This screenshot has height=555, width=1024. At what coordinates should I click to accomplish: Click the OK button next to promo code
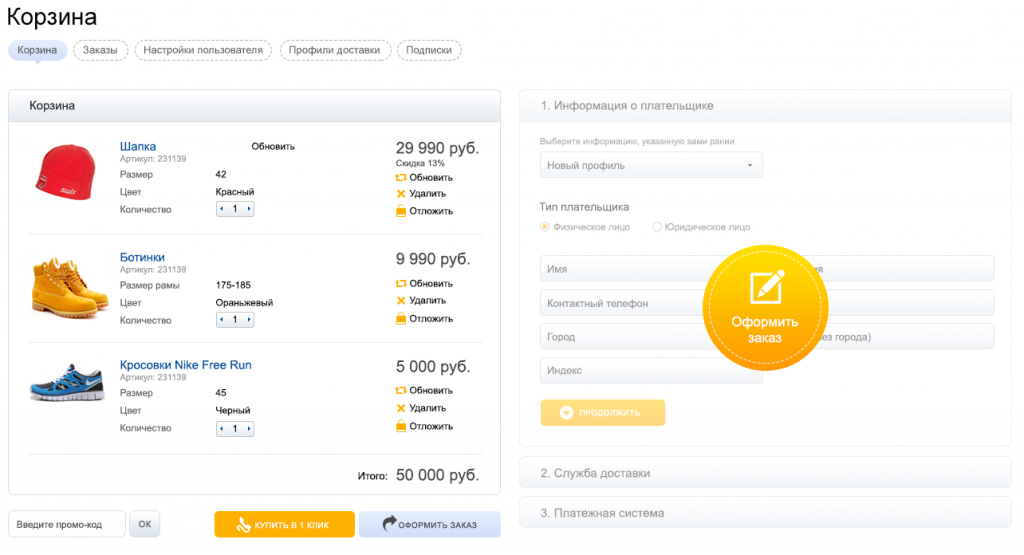click(x=144, y=524)
